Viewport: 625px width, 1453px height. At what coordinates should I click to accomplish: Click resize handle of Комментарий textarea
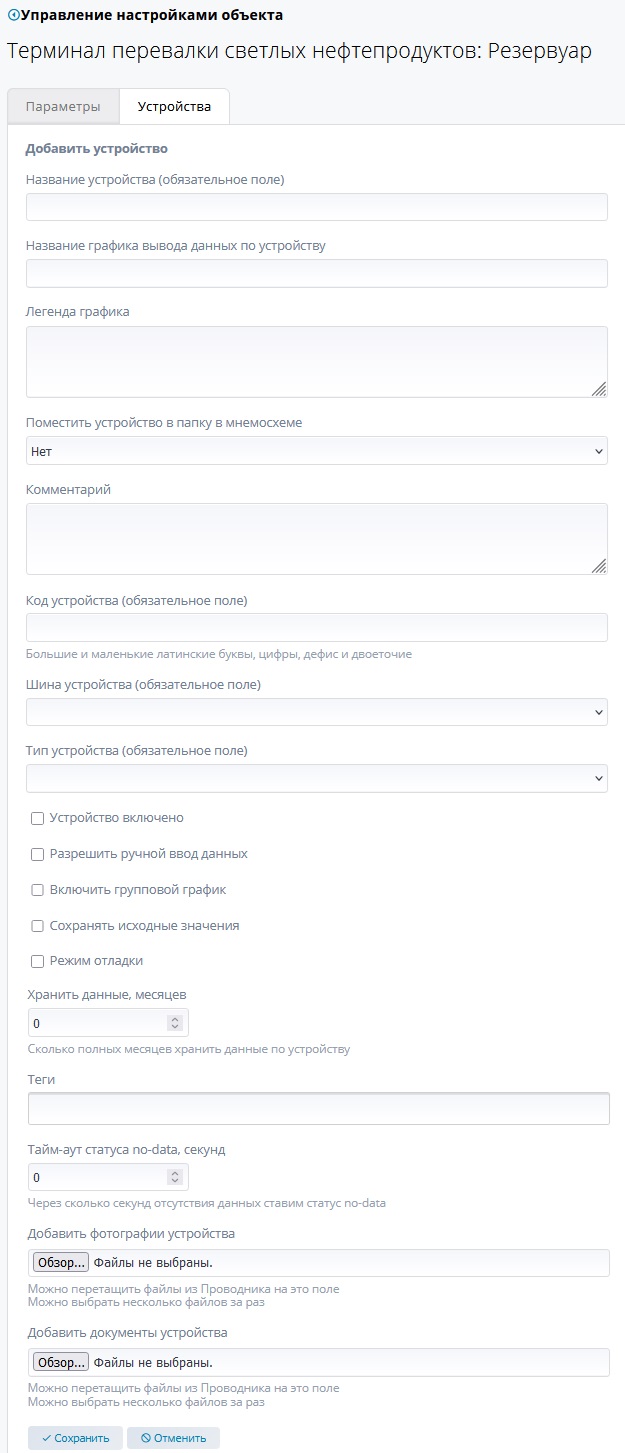click(598, 566)
